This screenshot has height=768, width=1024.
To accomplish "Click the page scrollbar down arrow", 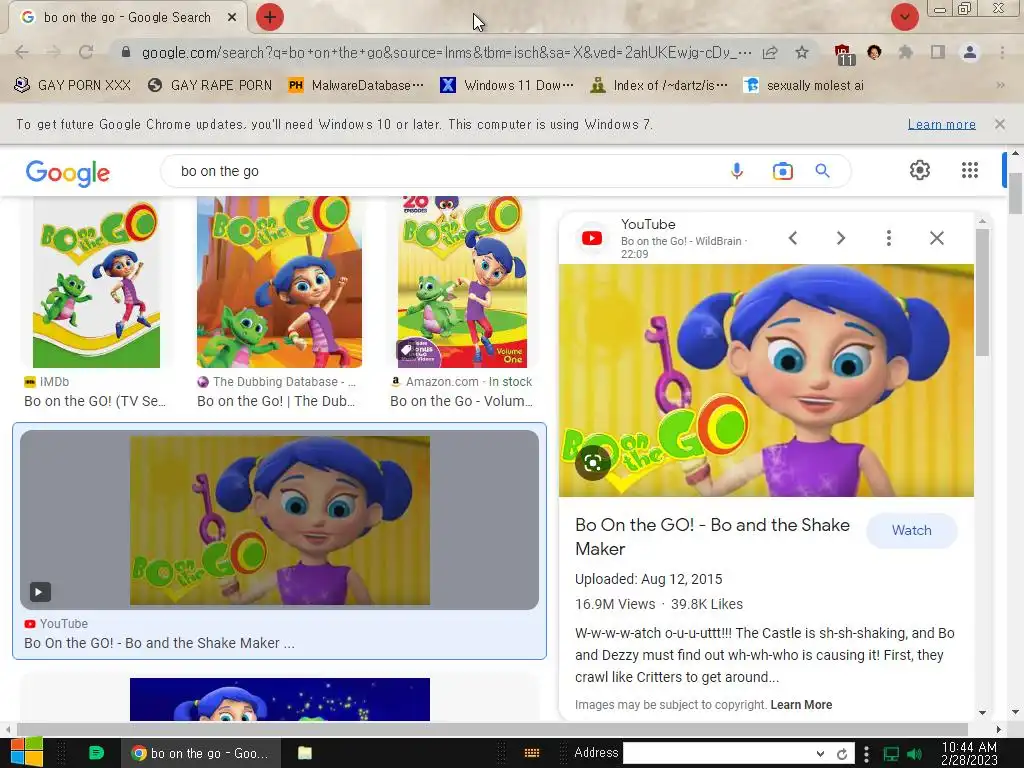I will [1015, 712].
